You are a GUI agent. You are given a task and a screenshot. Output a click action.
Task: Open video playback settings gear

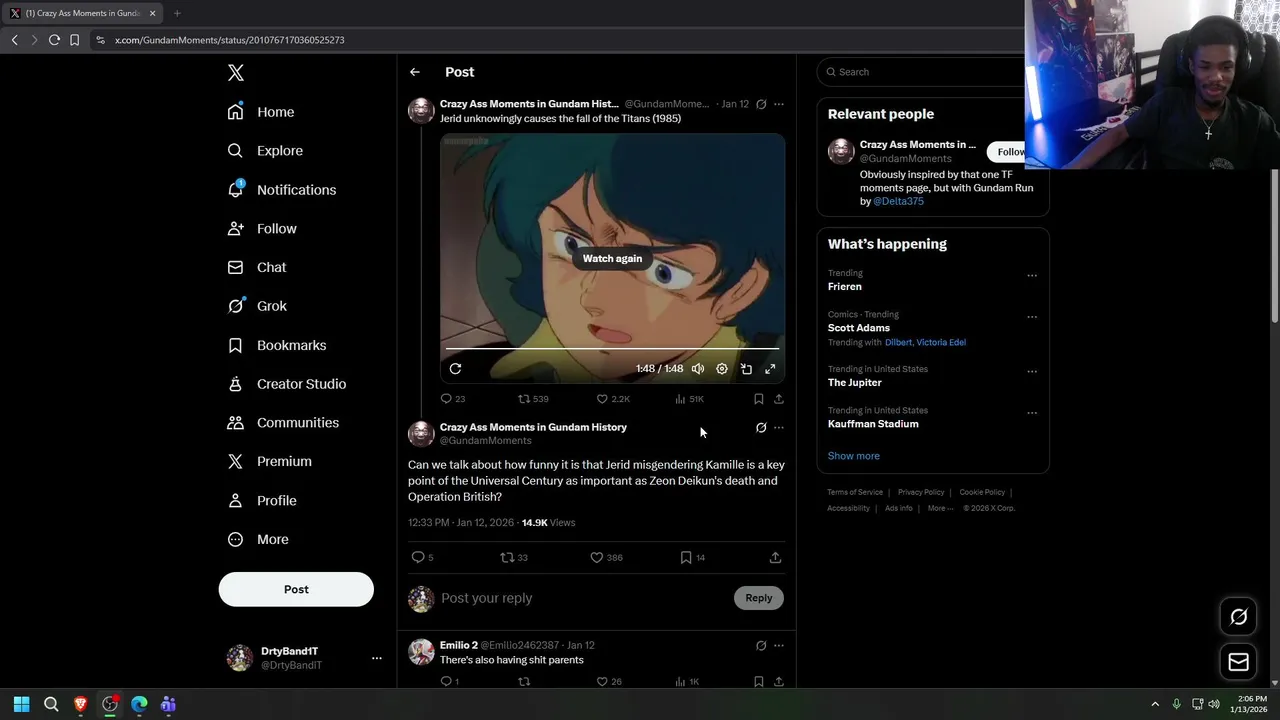pos(722,369)
